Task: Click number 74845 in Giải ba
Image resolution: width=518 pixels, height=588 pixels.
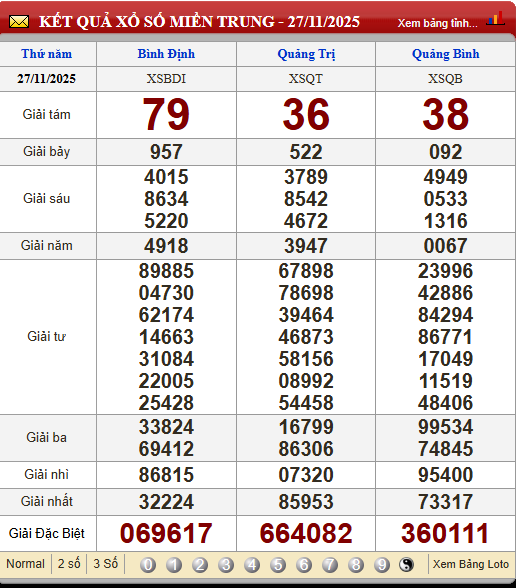Action: [x=446, y=449]
